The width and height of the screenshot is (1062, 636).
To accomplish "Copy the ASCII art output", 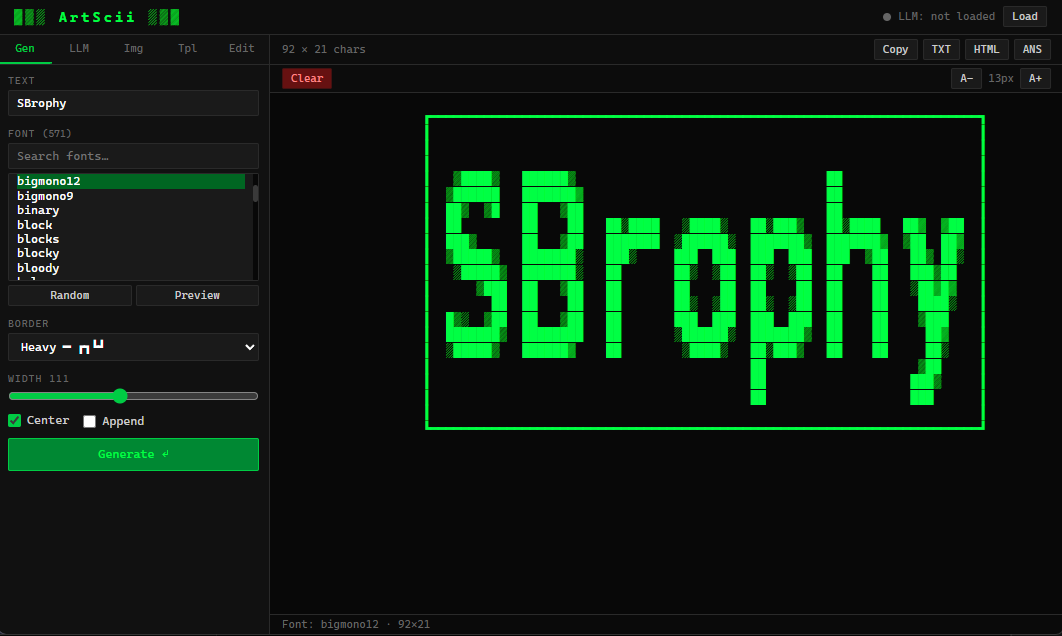I will pos(895,49).
